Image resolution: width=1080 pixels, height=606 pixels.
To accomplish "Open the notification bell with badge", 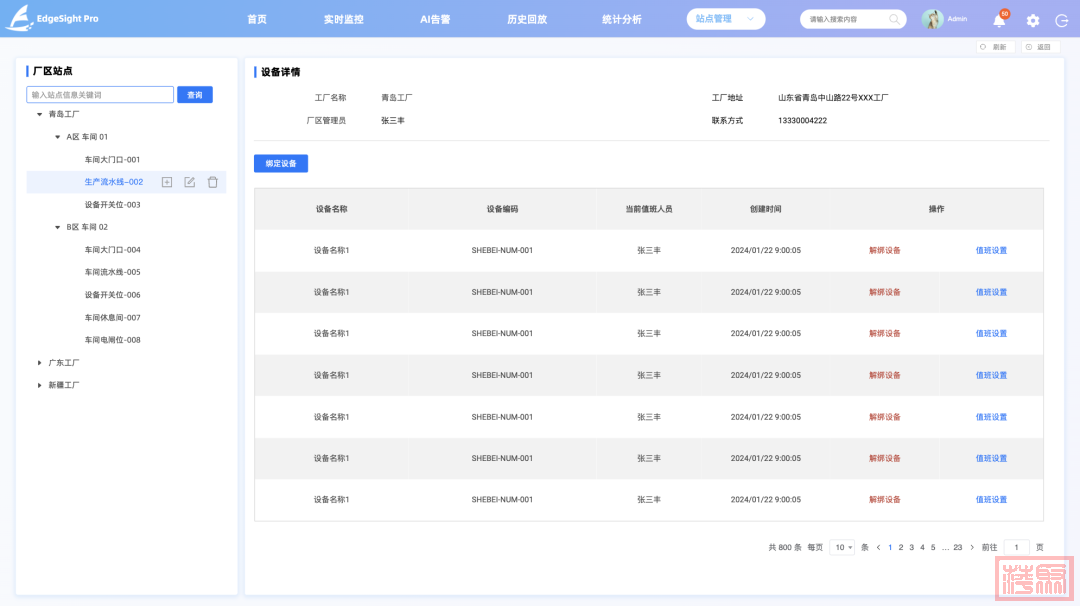I will tap(999, 20).
